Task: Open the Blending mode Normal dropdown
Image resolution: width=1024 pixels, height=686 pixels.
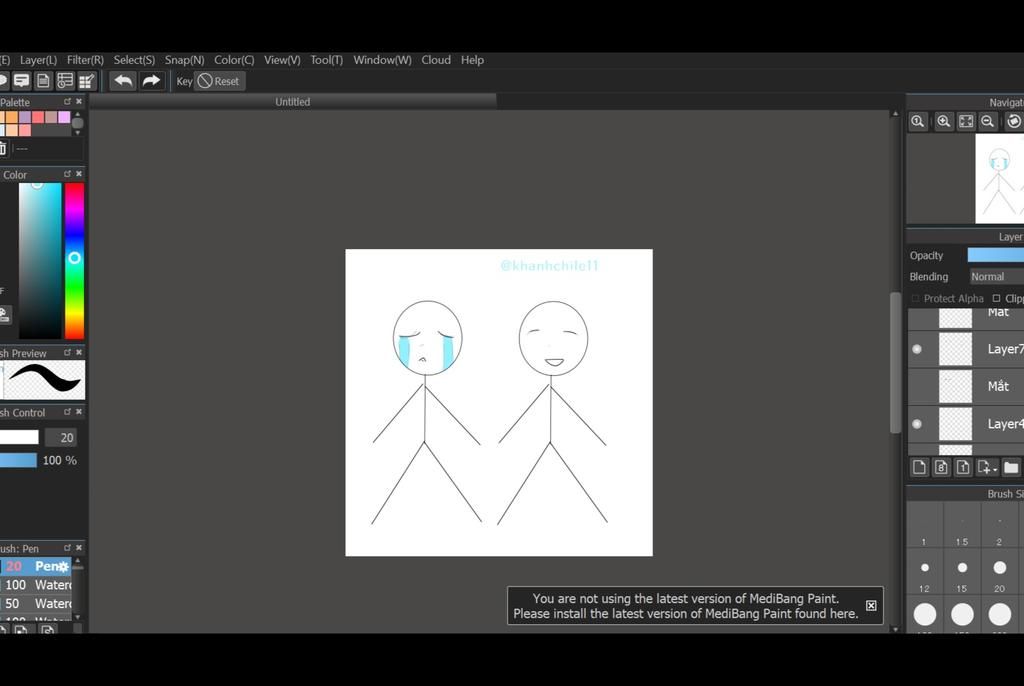Action: point(997,276)
